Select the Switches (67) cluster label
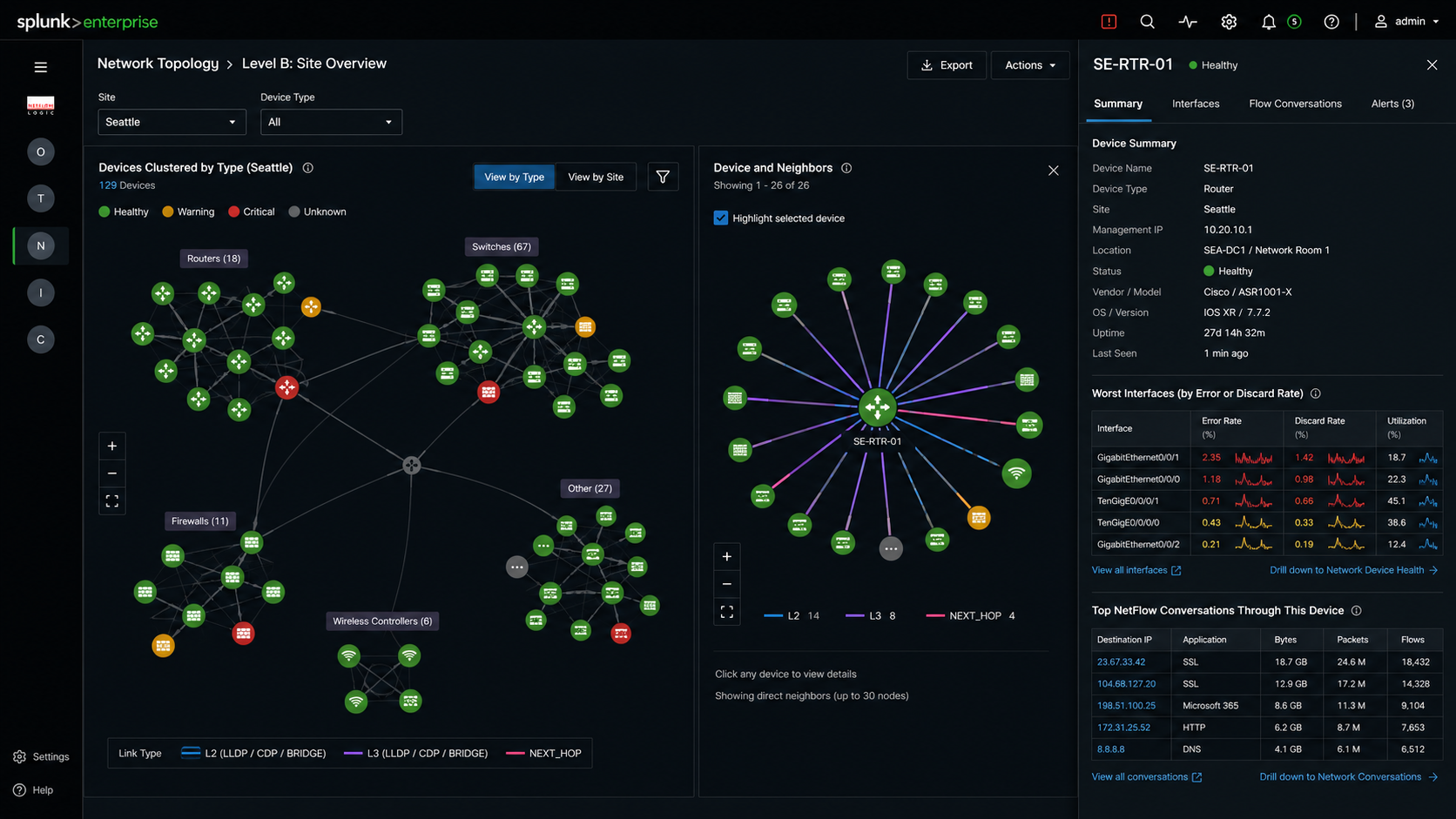Image resolution: width=1456 pixels, height=819 pixels. click(502, 247)
